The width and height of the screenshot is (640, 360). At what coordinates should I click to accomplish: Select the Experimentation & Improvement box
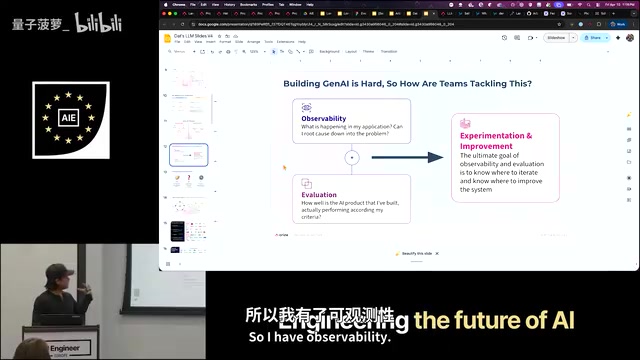(x=505, y=158)
